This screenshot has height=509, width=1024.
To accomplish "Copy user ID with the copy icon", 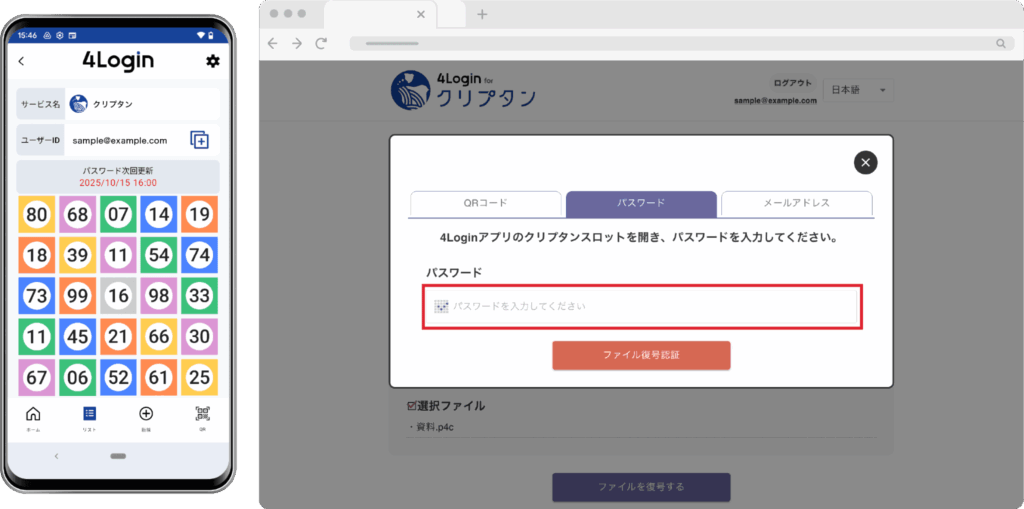I will tap(199, 140).
